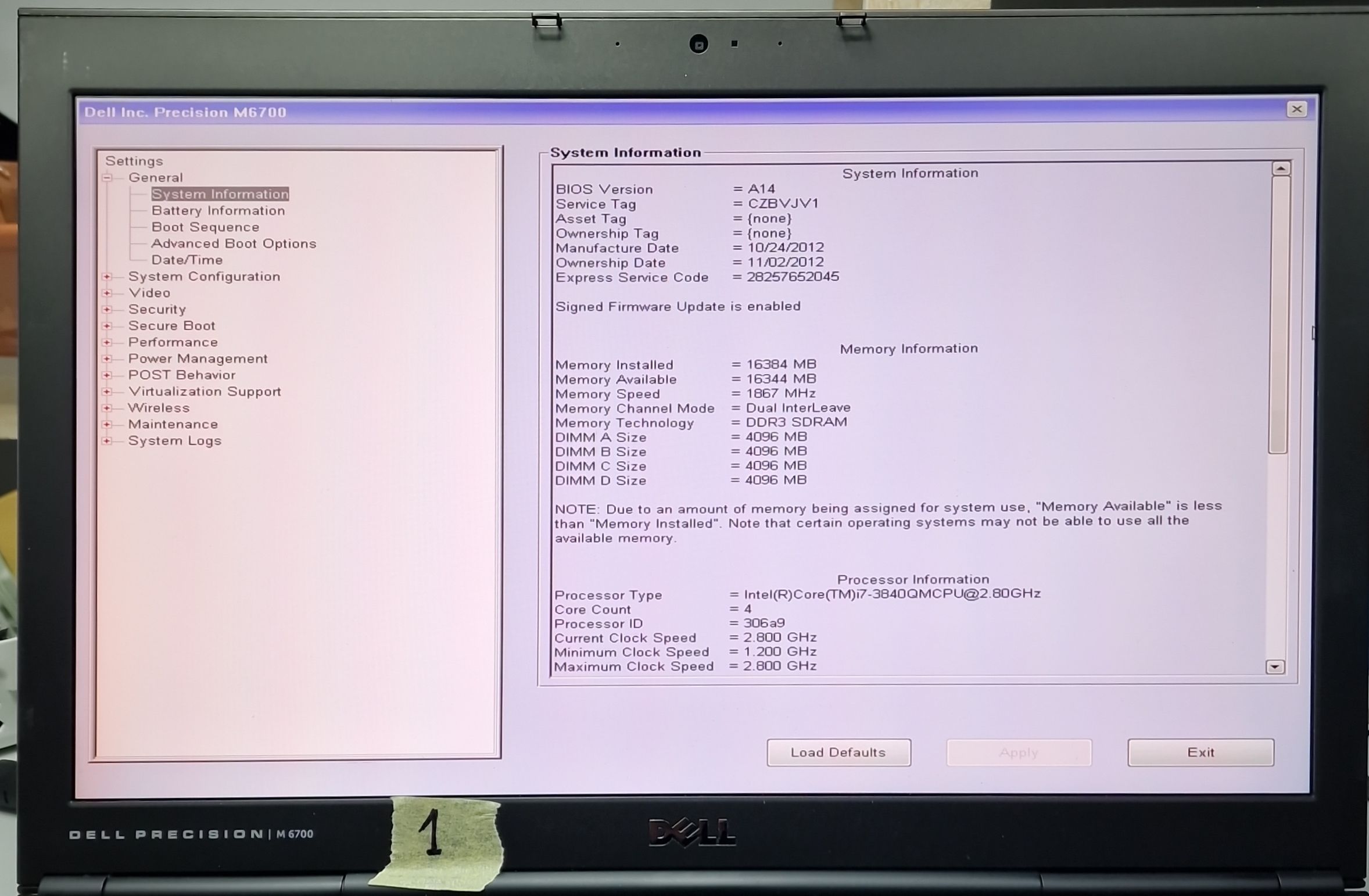Expand the Secure Boot node

pyautogui.click(x=107, y=326)
